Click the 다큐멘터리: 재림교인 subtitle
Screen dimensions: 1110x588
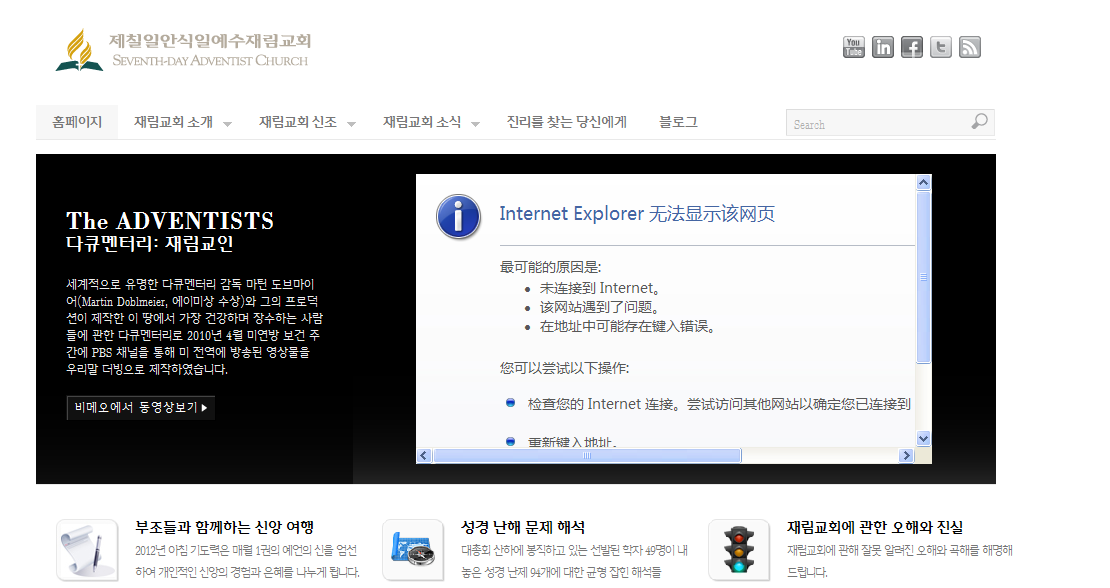coord(150,244)
